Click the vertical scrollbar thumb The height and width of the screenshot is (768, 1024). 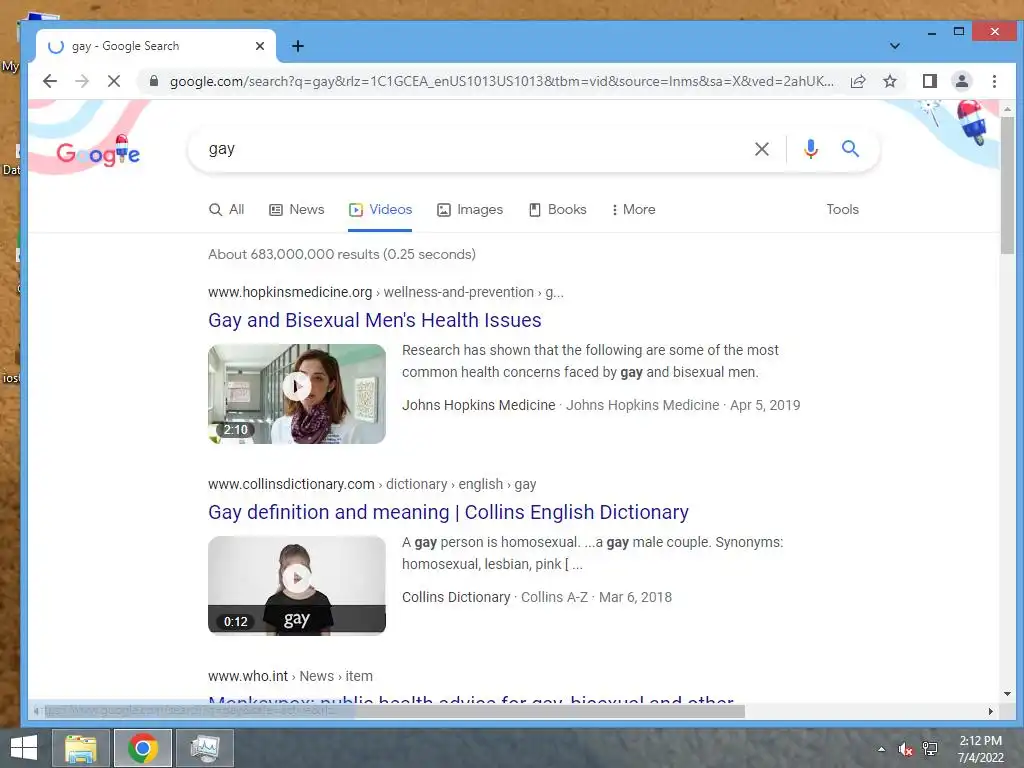(1007, 185)
